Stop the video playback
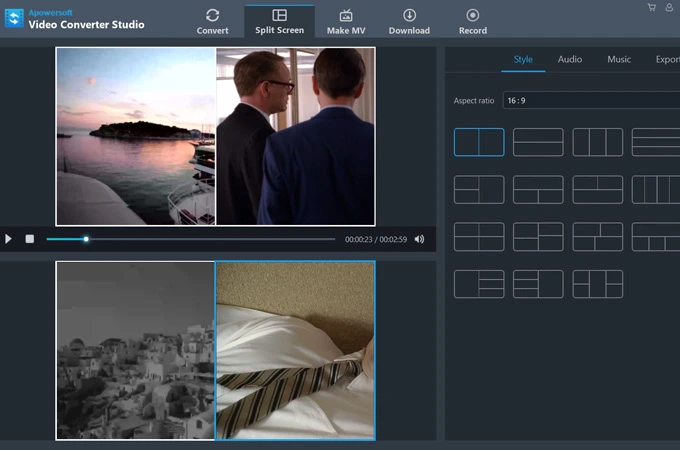The width and height of the screenshot is (680, 450). [30, 239]
